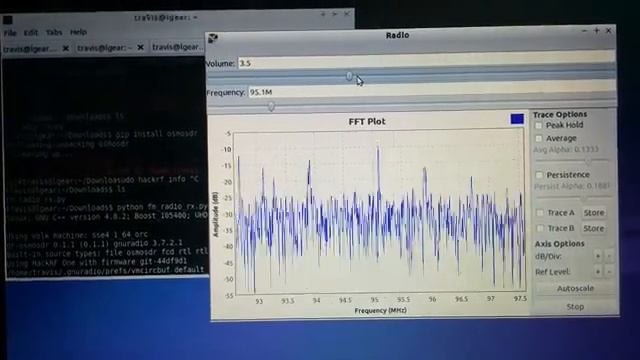This screenshot has height=360, width=640.
Task: Open the Help menu in terminal
Action: point(78,32)
